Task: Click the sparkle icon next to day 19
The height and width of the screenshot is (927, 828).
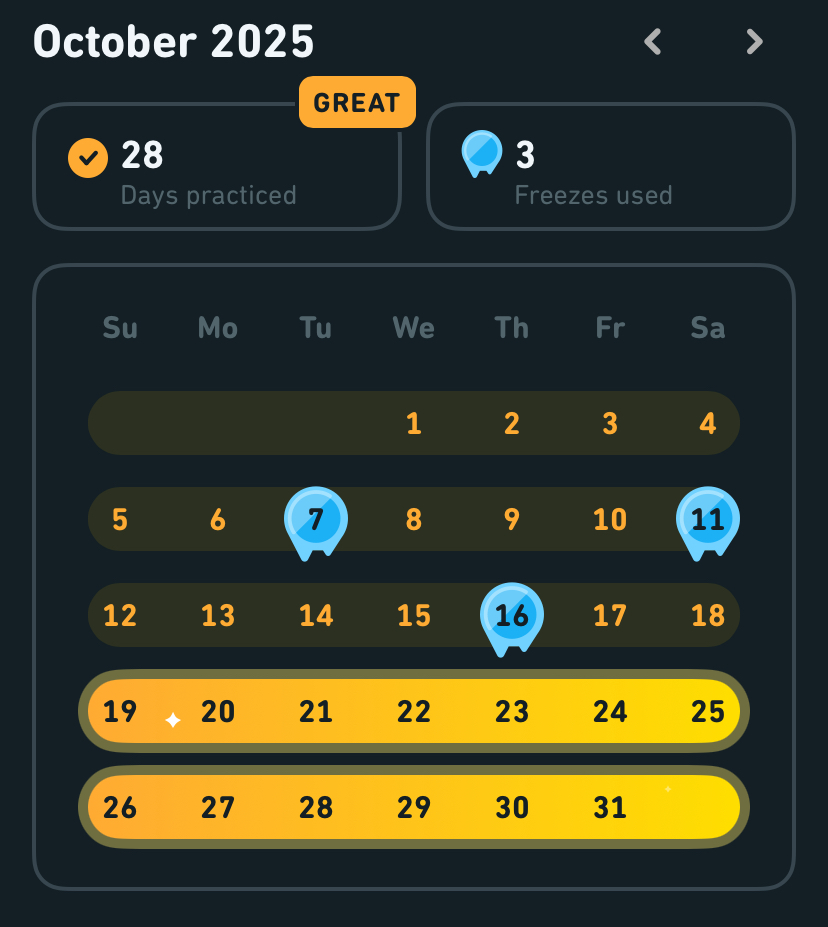Action: [173, 720]
